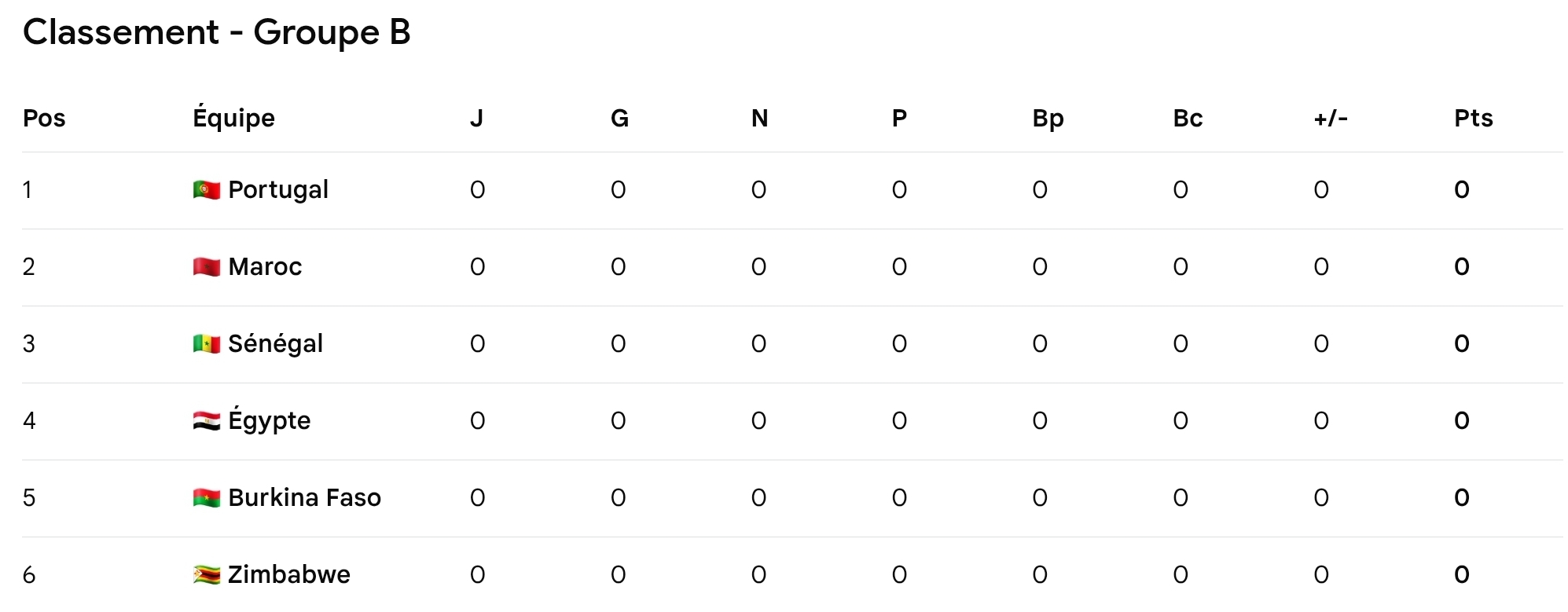This screenshot has height=612, width=1568.
Task: Click the Égypte team name
Action: (269, 421)
